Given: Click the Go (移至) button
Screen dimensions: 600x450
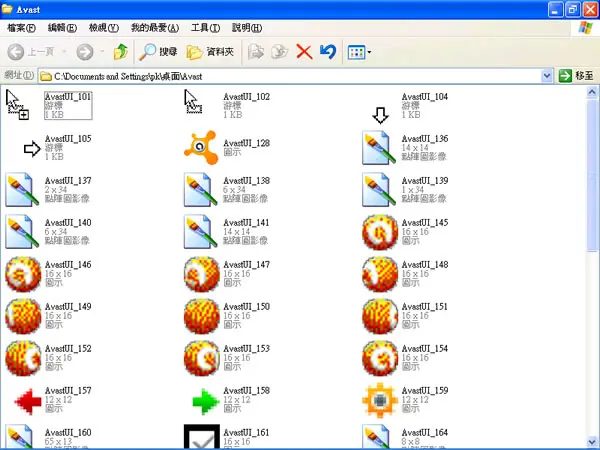Looking at the screenshot, I should click(x=576, y=76).
